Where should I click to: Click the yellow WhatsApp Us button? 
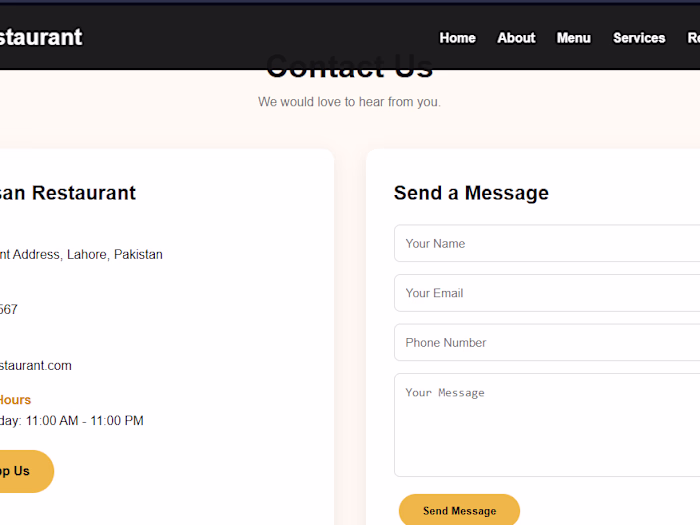tap(27, 471)
